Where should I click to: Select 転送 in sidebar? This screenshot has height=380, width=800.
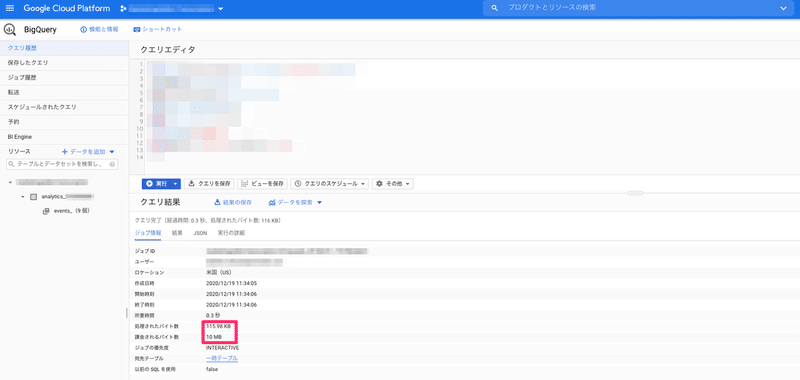pos(64,92)
